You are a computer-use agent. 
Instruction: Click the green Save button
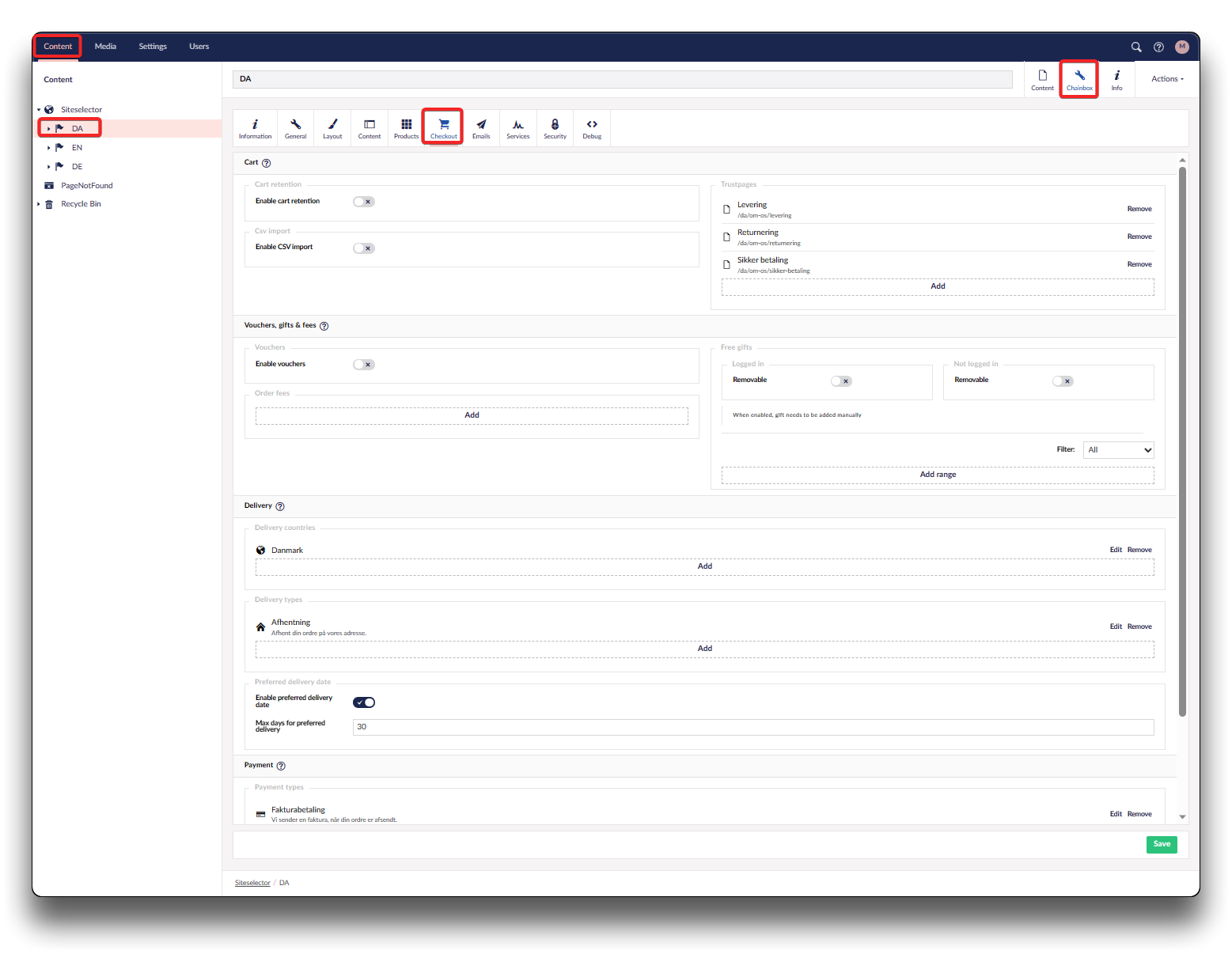[x=1161, y=844]
